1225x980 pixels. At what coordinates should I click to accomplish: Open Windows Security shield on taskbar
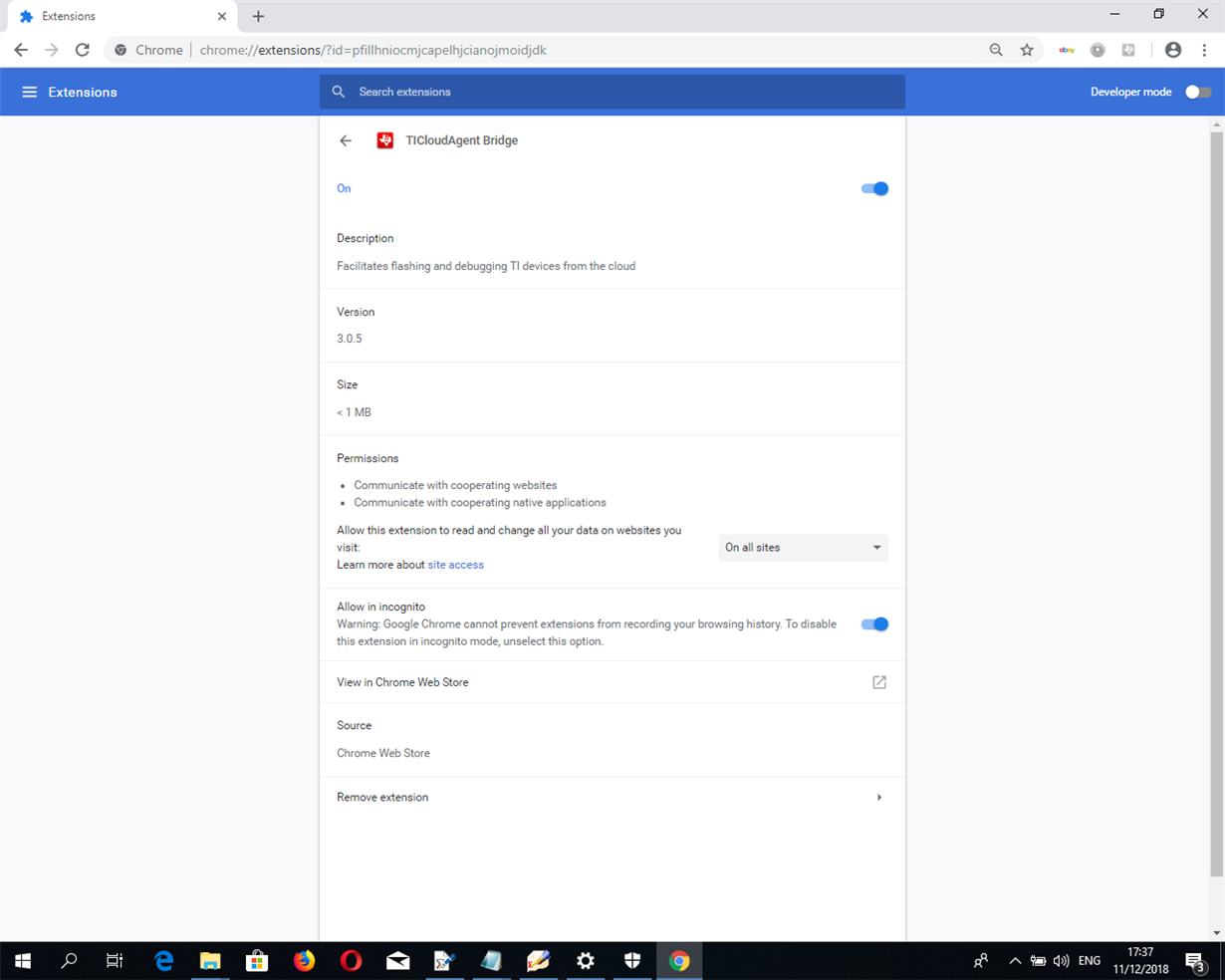point(632,961)
